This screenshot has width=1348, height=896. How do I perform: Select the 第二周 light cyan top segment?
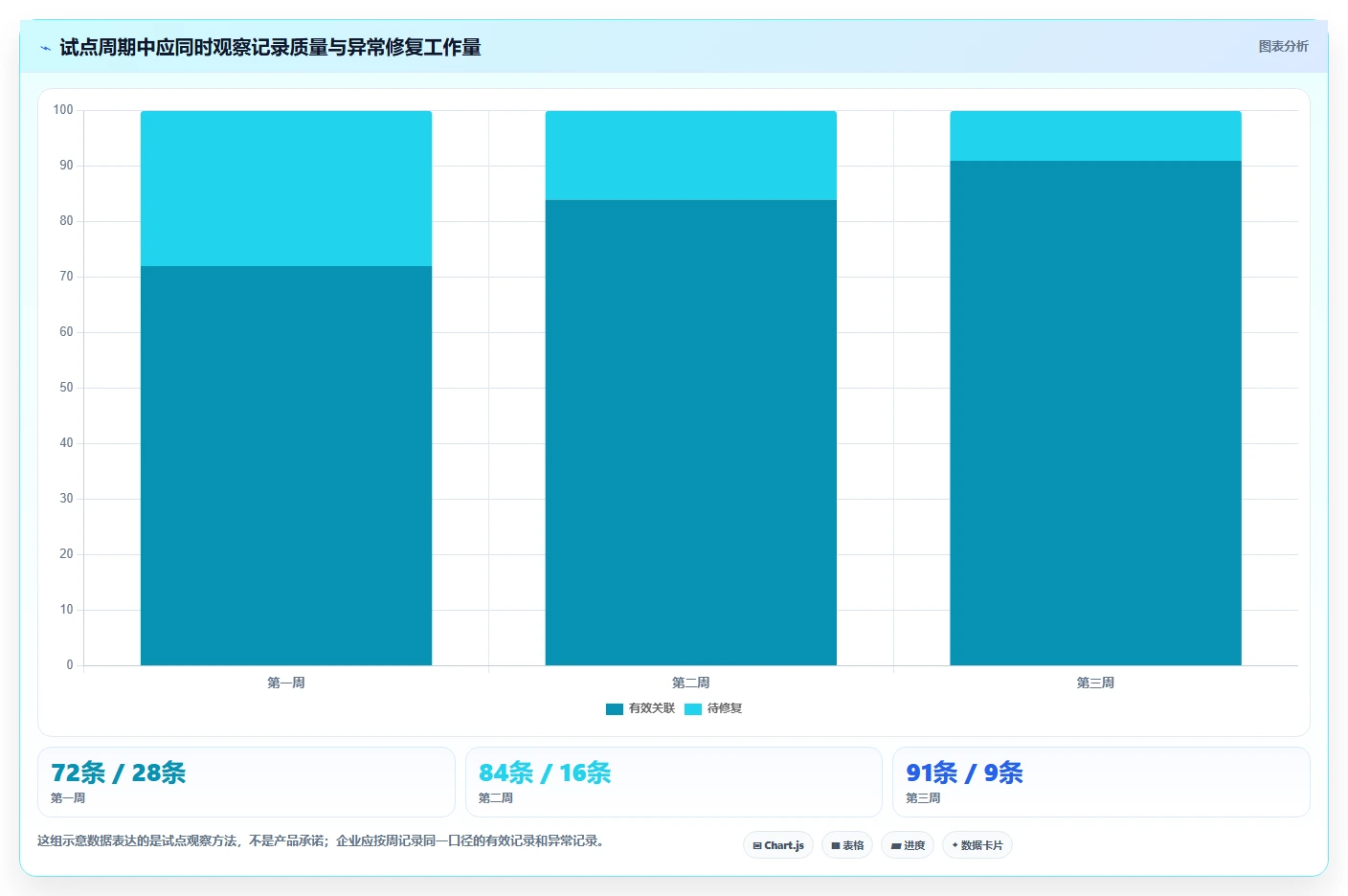[691, 155]
